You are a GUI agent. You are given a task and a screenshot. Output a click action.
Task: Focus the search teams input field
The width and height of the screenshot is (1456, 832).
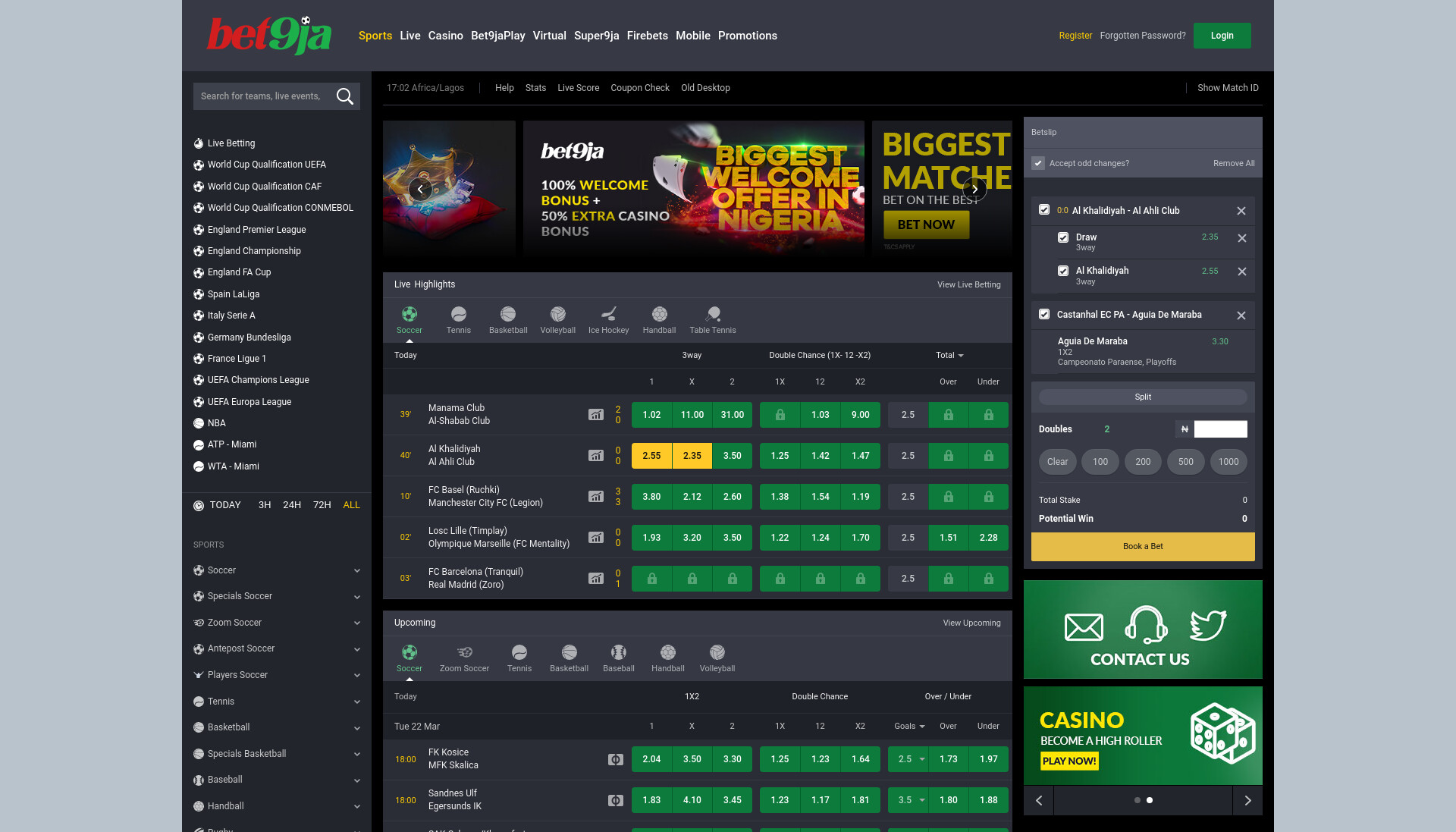262,96
